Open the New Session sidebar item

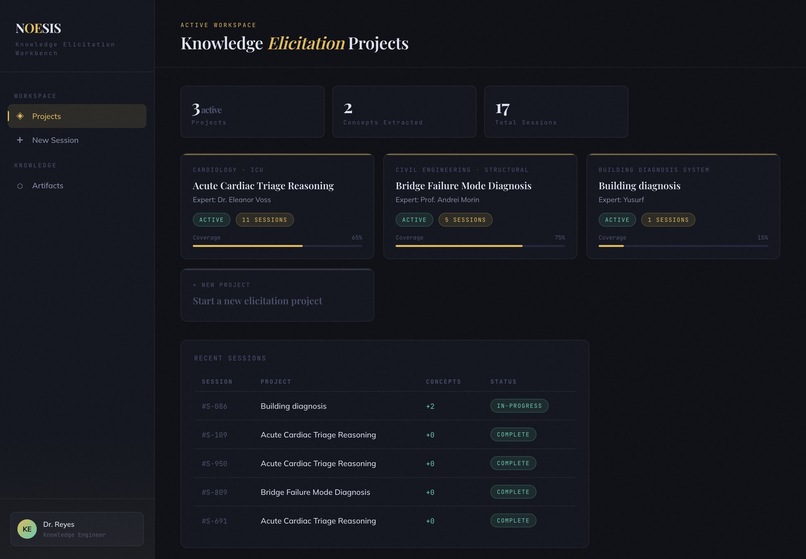(77, 140)
